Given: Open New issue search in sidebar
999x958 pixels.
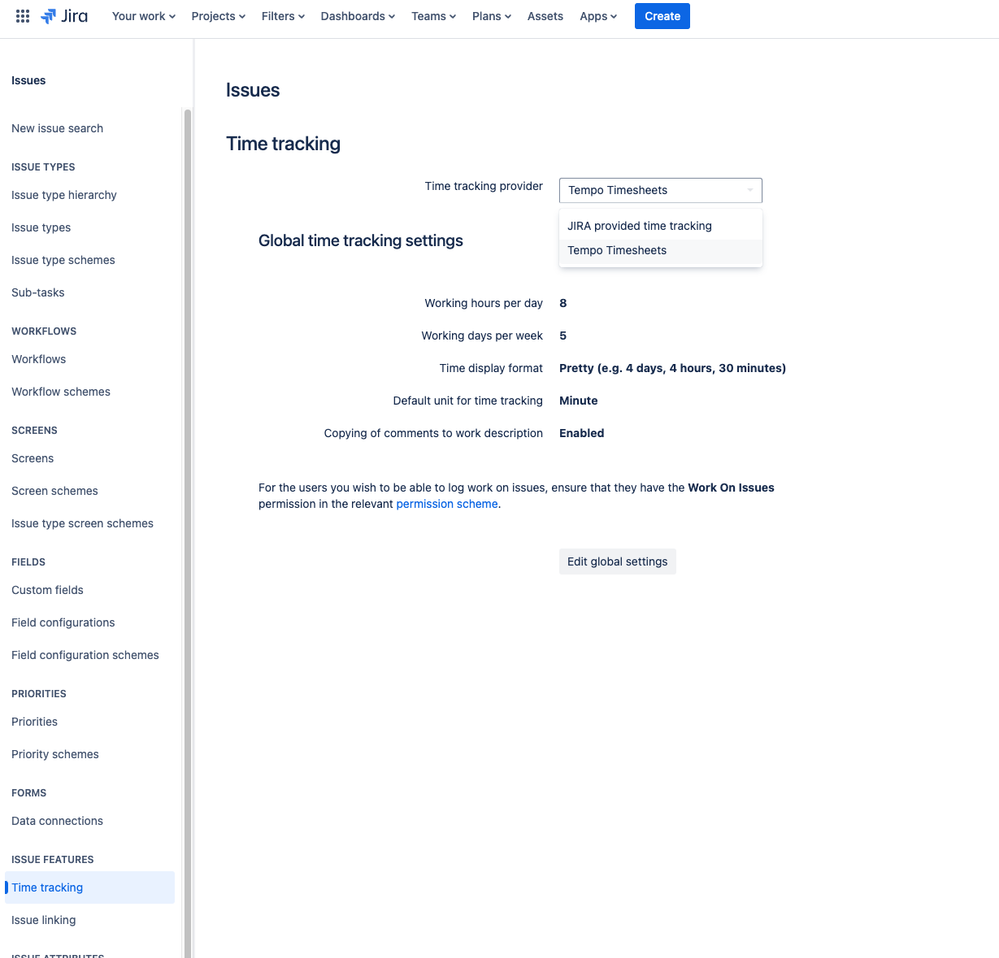Looking at the screenshot, I should (x=57, y=129).
